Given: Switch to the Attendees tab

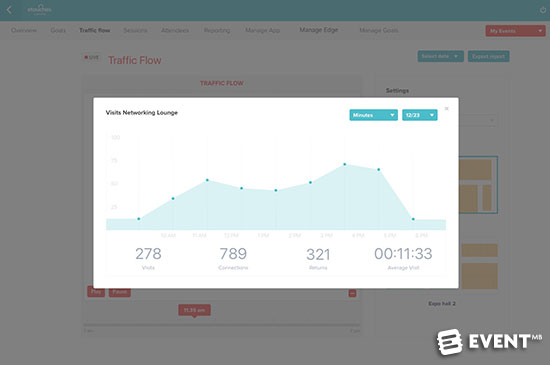Looking at the screenshot, I should [175, 31].
